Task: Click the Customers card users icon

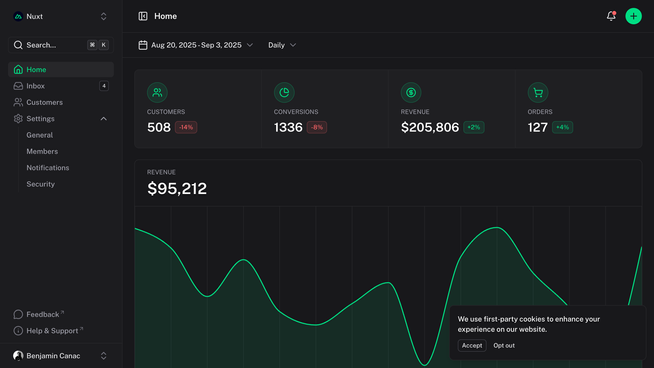Action: pos(157,93)
